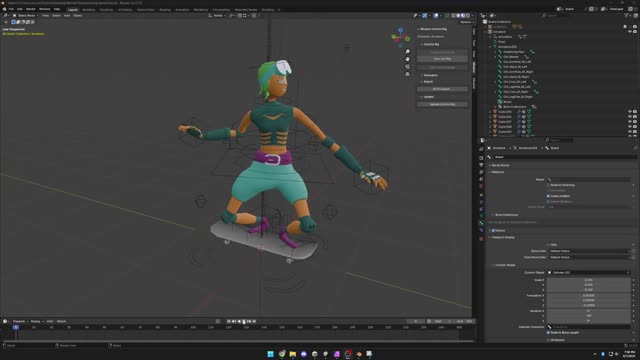This screenshot has width=640, height=360.
Task: Click the export button in the Export section
Action: (x=442, y=89)
